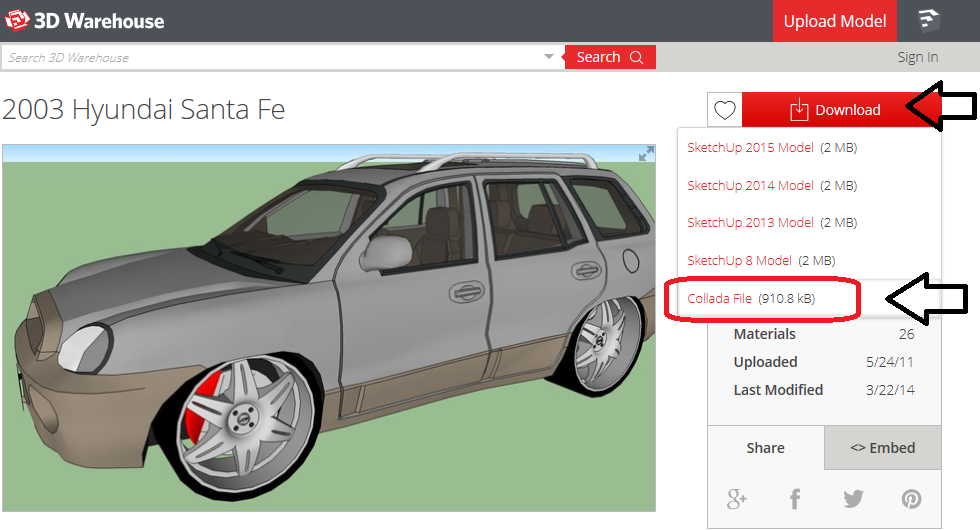Click the Upload Model button
The width and height of the screenshot is (980, 530).
point(834,21)
